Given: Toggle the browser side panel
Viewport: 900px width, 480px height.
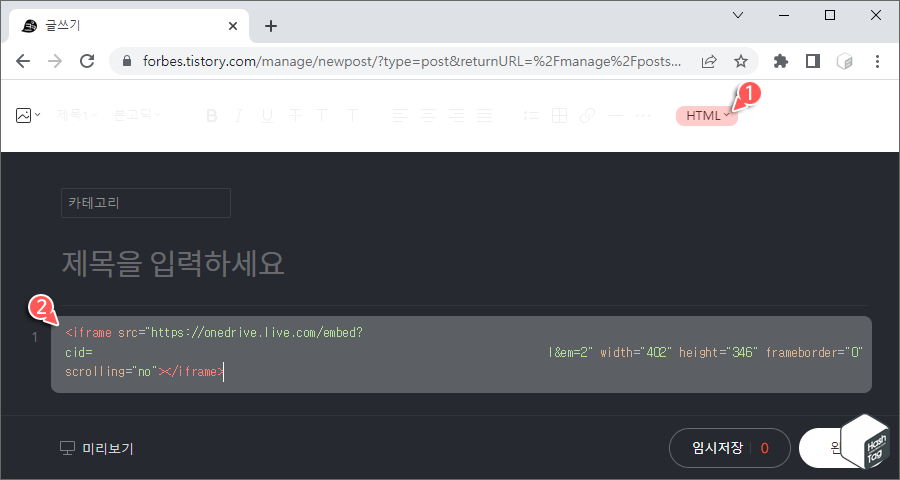Looking at the screenshot, I should point(813,61).
